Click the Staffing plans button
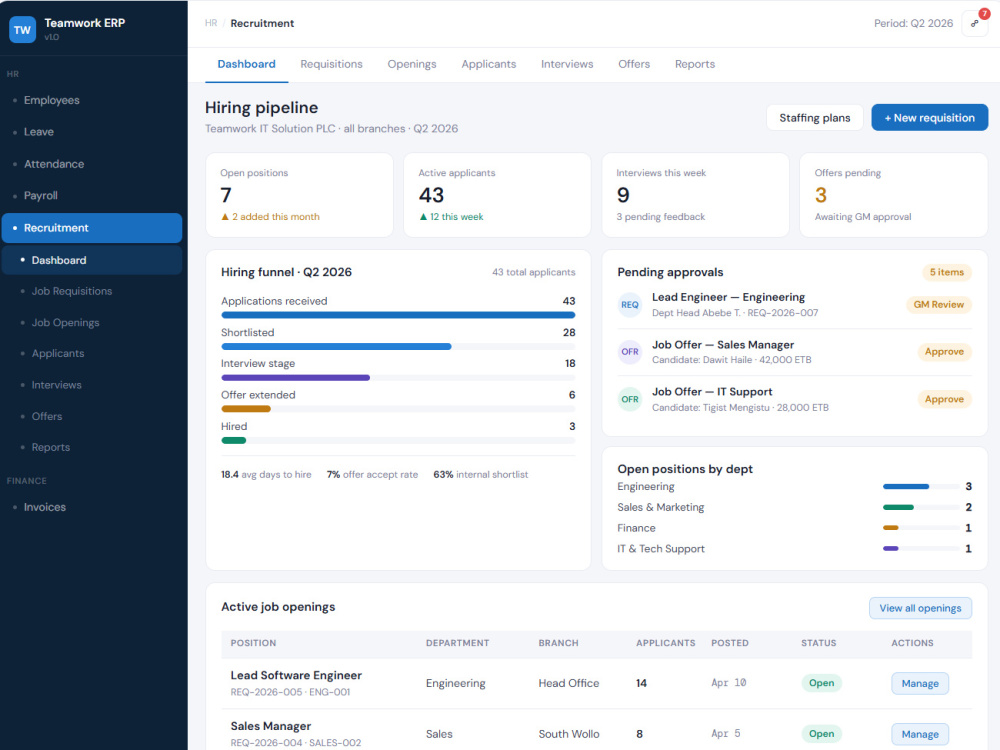This screenshot has width=1000, height=750. 814,118
